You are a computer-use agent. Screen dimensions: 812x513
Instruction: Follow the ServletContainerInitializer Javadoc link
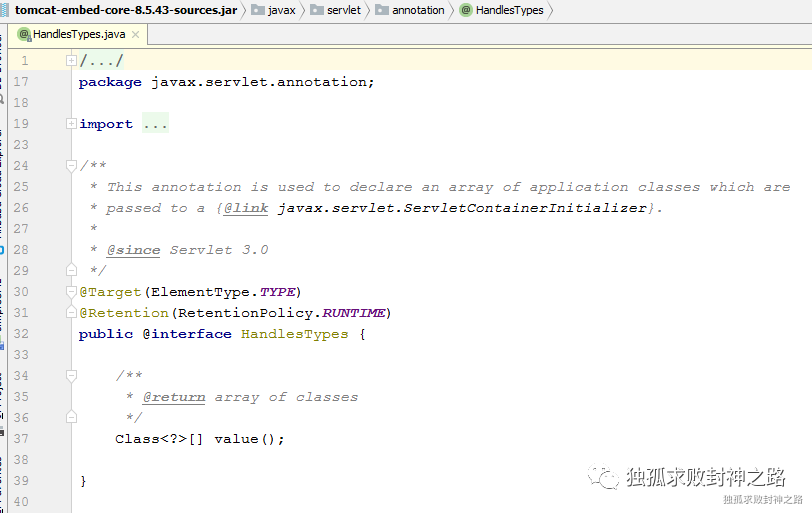click(x=462, y=208)
